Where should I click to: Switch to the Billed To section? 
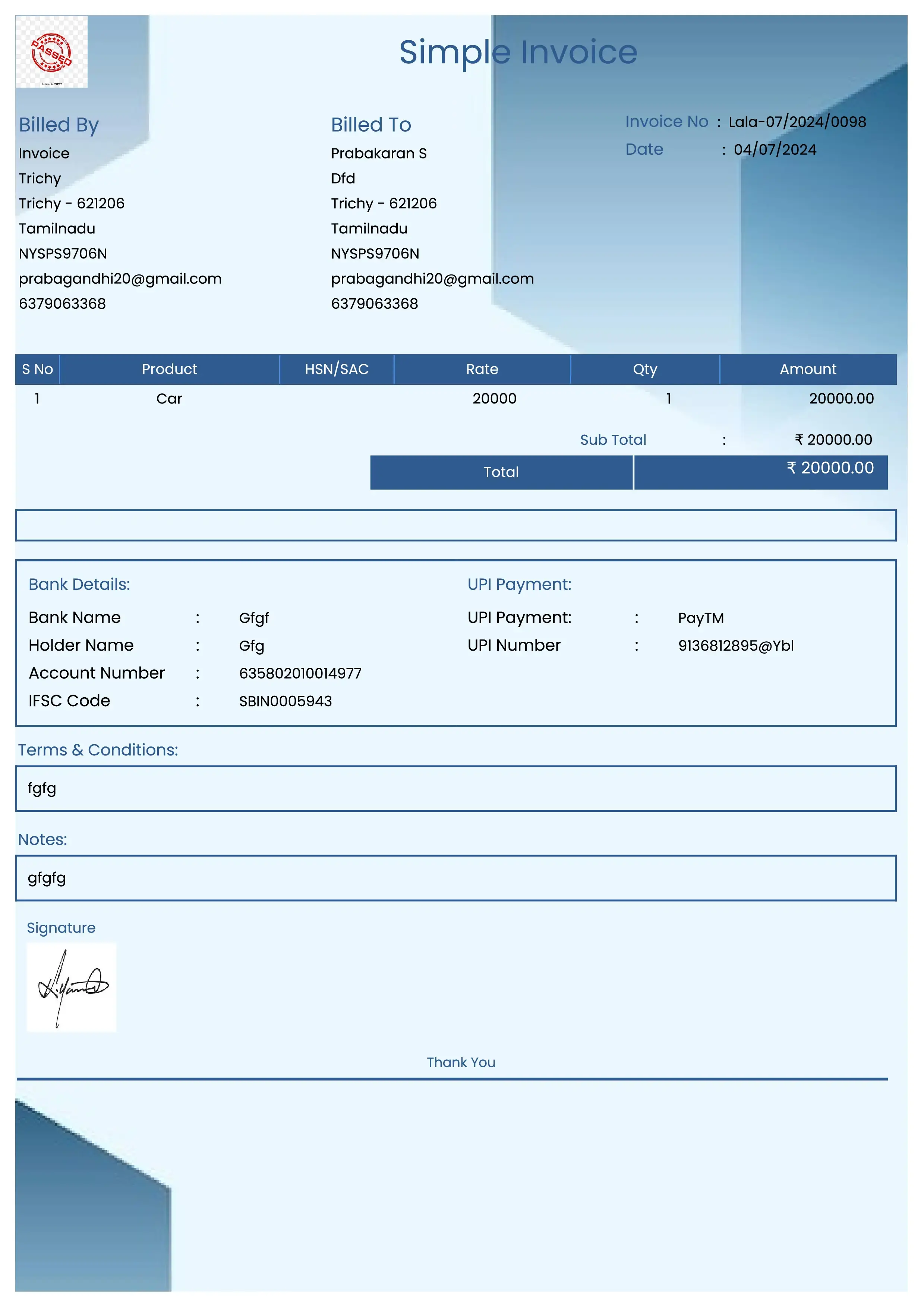(x=370, y=124)
